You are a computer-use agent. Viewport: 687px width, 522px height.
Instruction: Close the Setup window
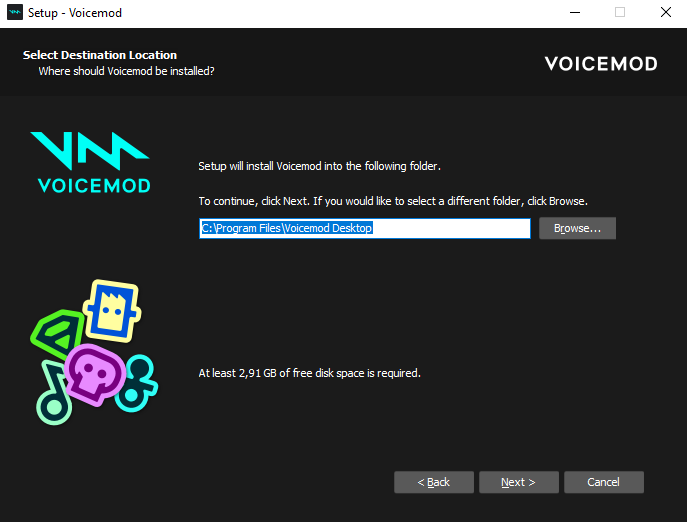(x=666, y=12)
